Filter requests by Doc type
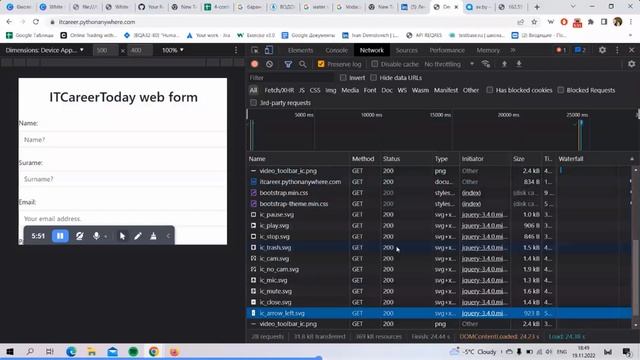This screenshot has width=640, height=360. (x=387, y=90)
